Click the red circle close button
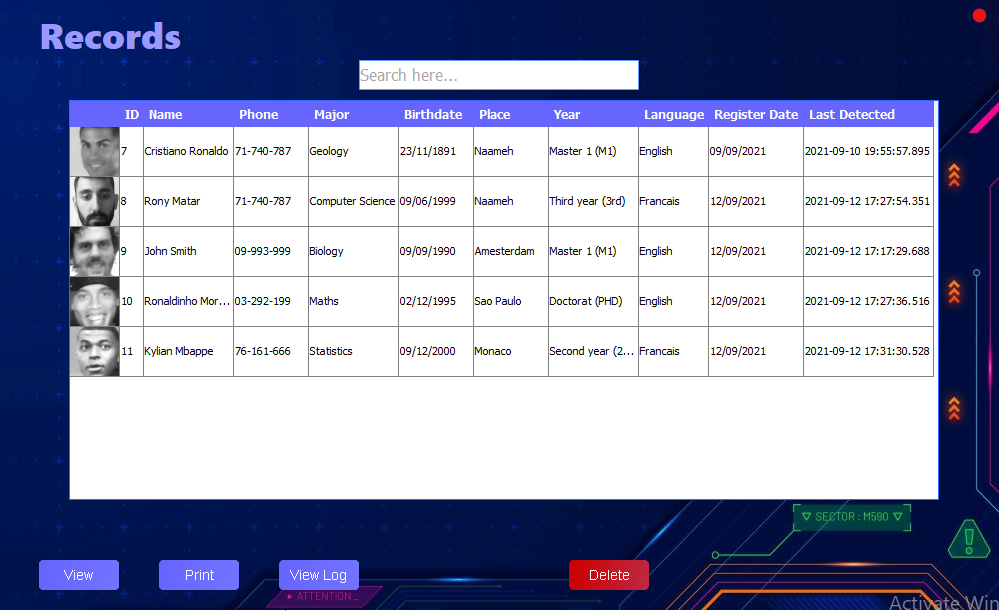 pos(979,15)
